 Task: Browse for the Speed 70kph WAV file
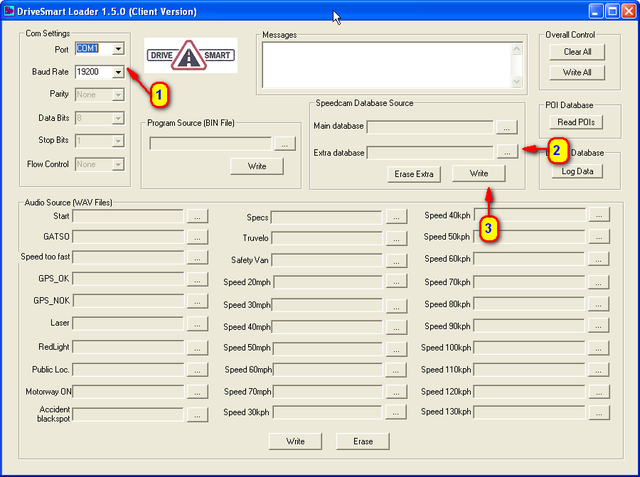598,282
